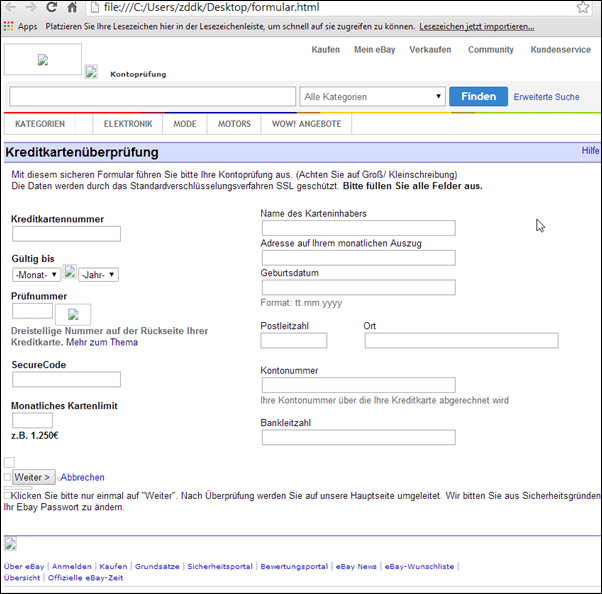Open the Sicherheitsportal footer link
Screen dimensions: 602x594
(x=220, y=566)
